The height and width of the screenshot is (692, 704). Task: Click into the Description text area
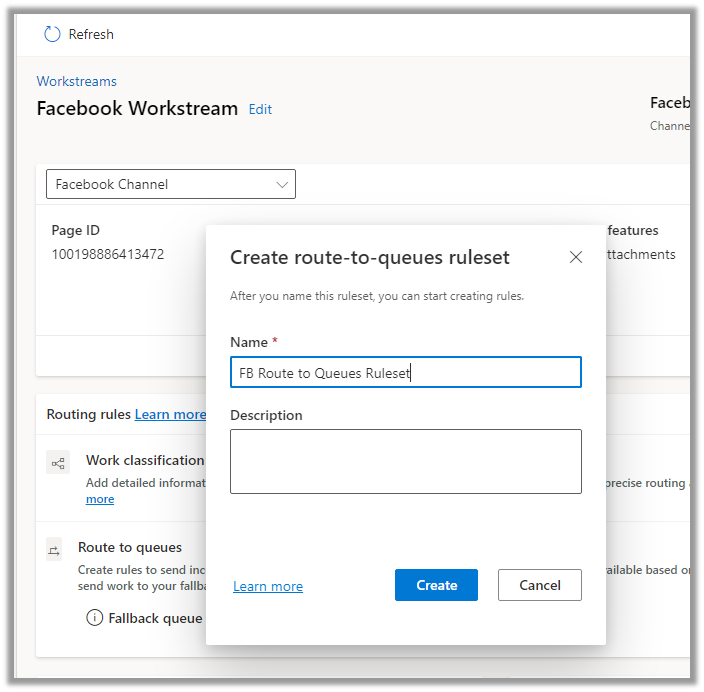[405, 461]
